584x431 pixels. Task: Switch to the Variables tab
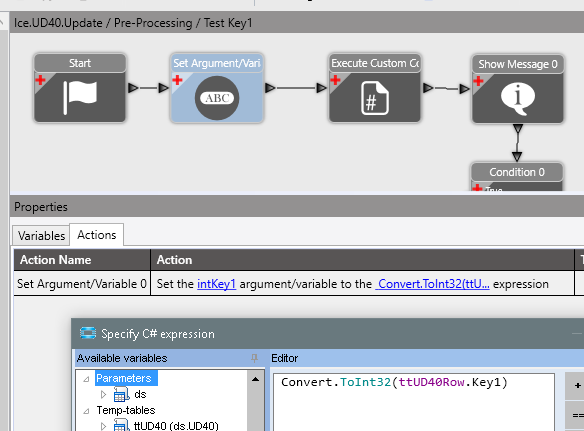coord(41,235)
